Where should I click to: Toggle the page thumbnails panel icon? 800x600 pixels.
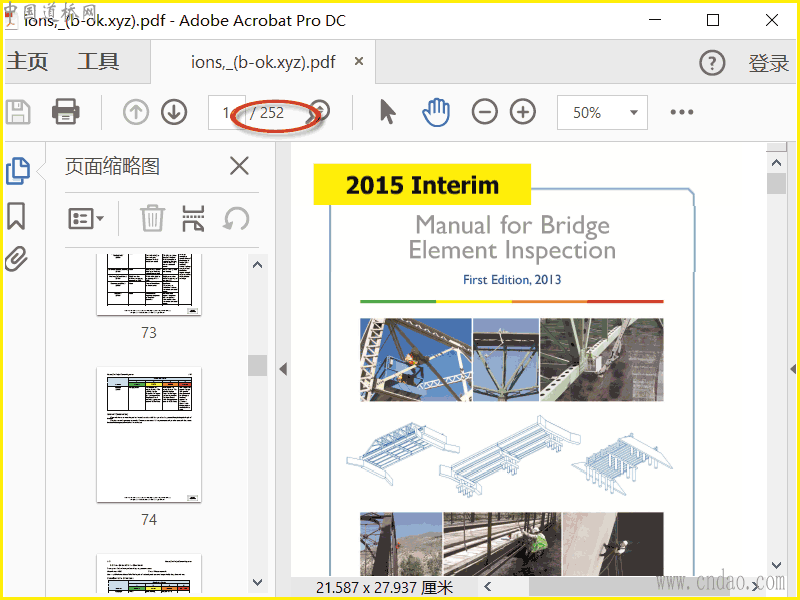click(x=18, y=171)
